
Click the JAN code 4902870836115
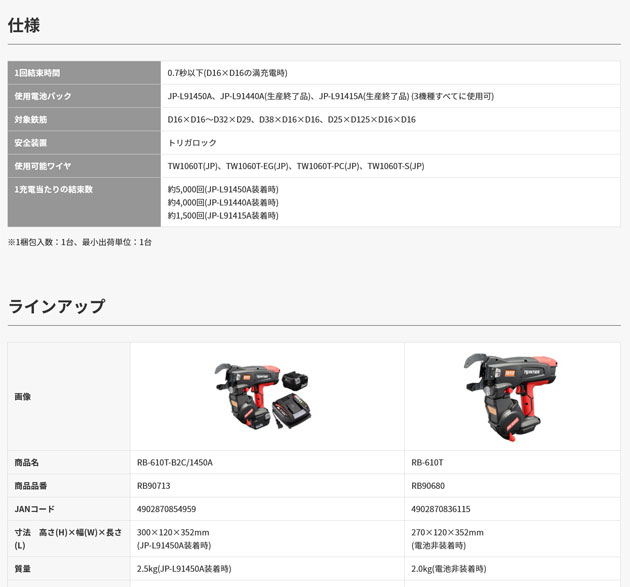(441, 509)
